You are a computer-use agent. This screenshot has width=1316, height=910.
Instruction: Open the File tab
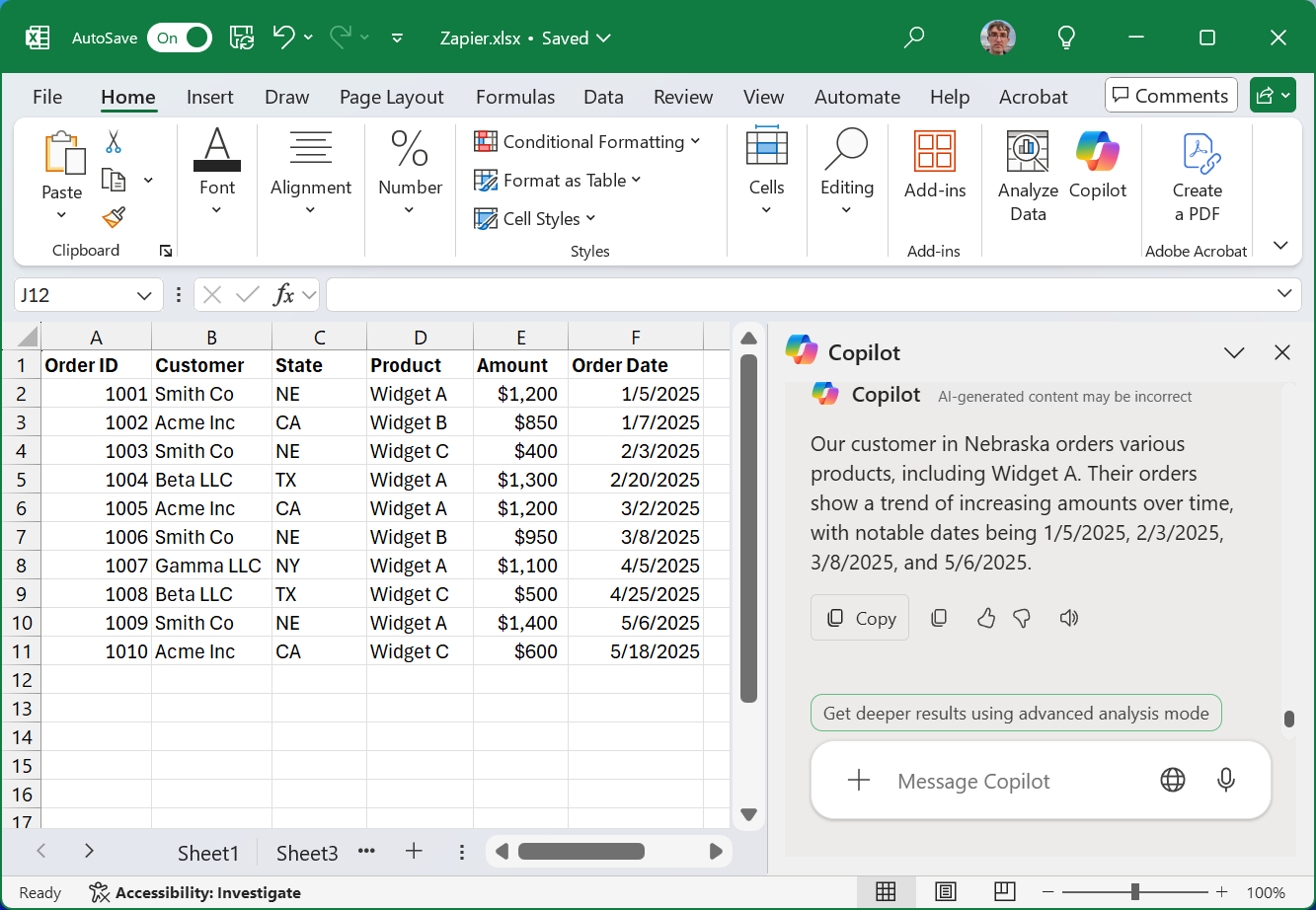47,97
